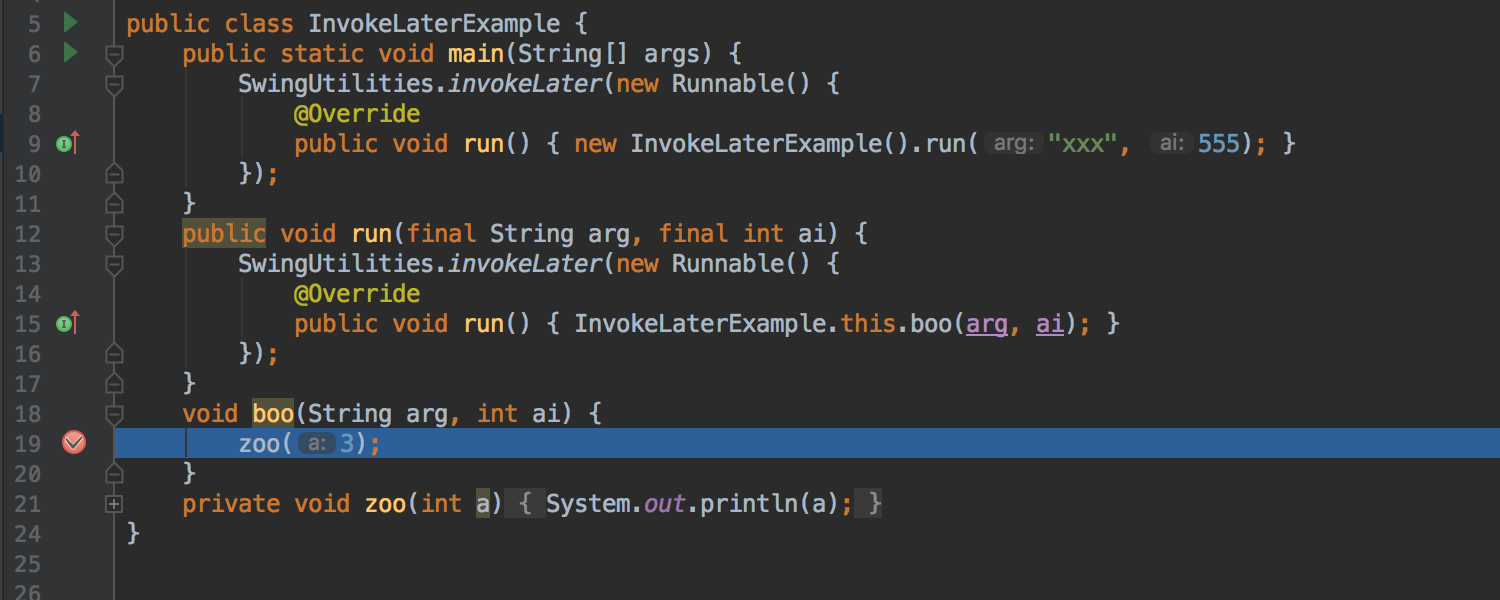Click the fold end marker on line 20
The image size is (1500, 600).
pyautogui.click(x=114, y=473)
